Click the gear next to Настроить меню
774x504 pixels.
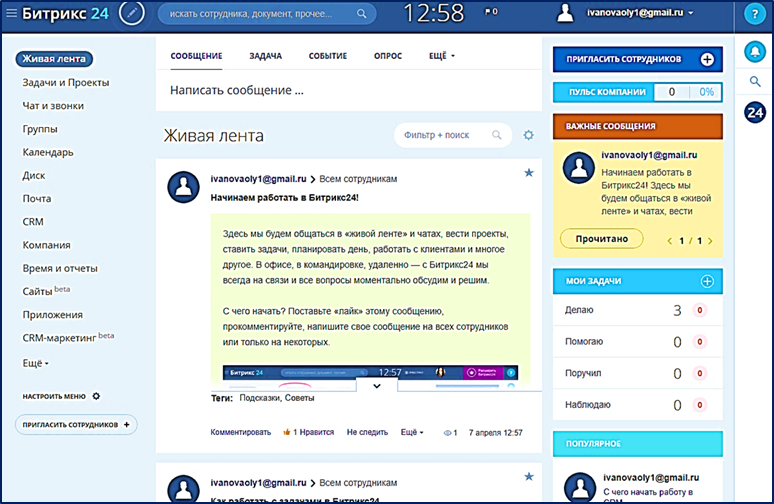tap(96, 396)
